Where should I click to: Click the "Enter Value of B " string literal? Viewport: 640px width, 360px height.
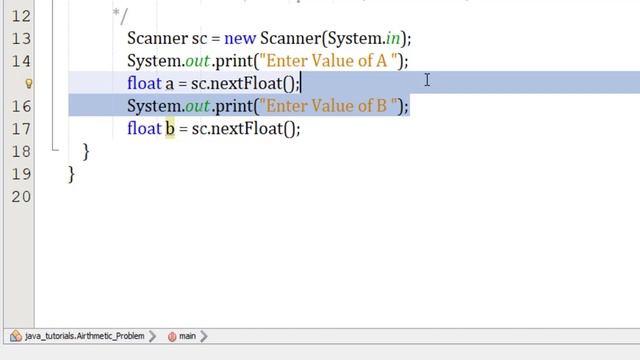[329, 106]
